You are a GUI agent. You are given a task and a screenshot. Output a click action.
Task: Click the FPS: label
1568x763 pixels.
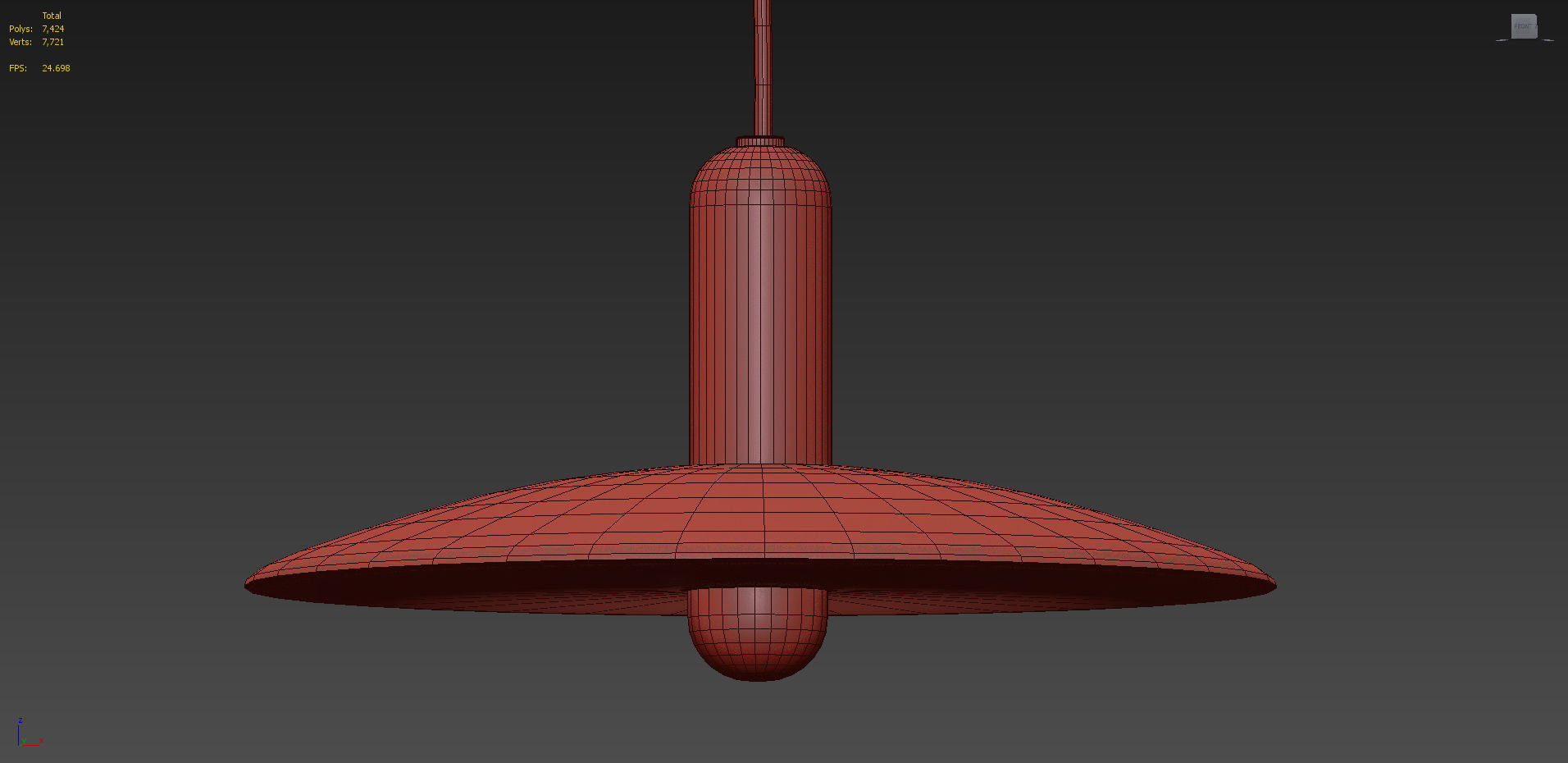18,68
